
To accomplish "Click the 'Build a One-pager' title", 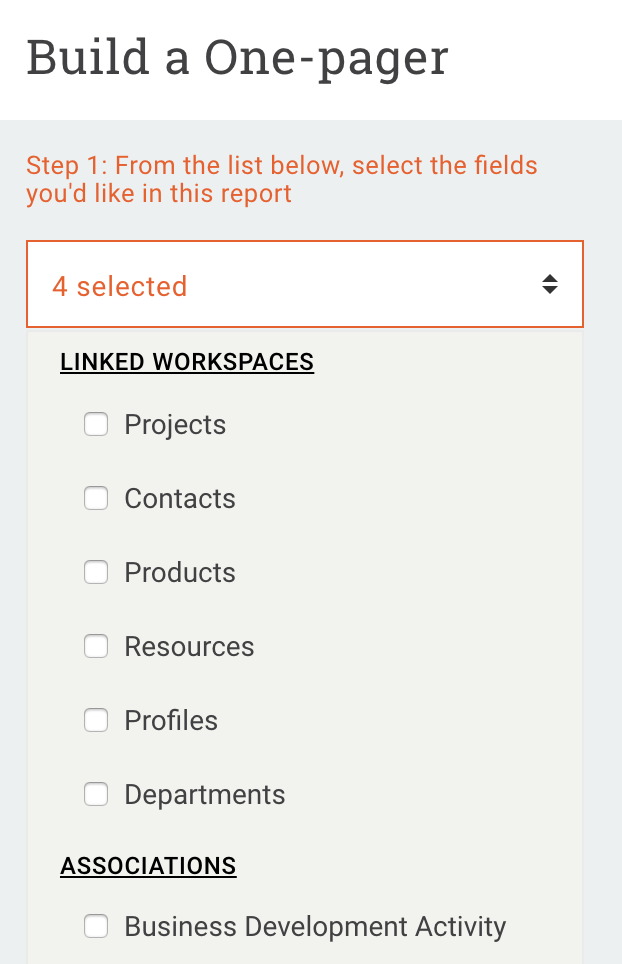I will pos(237,58).
